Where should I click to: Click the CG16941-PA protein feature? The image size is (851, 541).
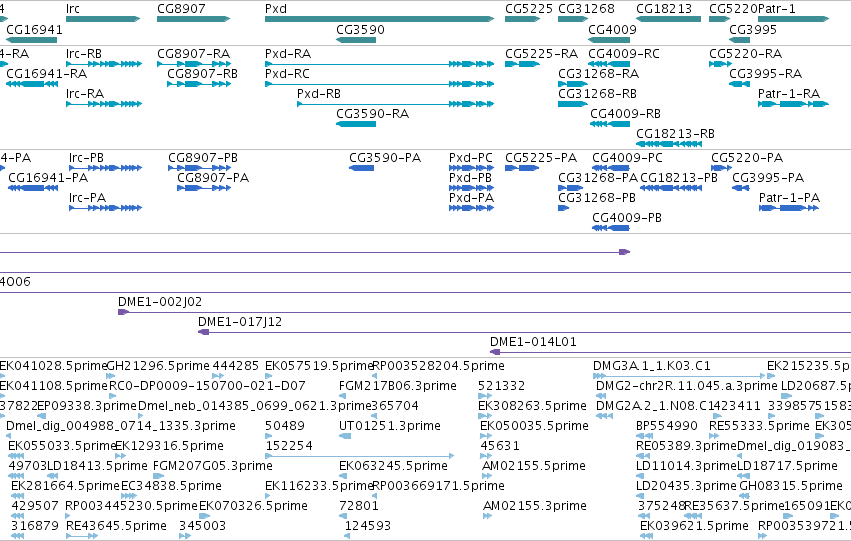tap(33, 188)
